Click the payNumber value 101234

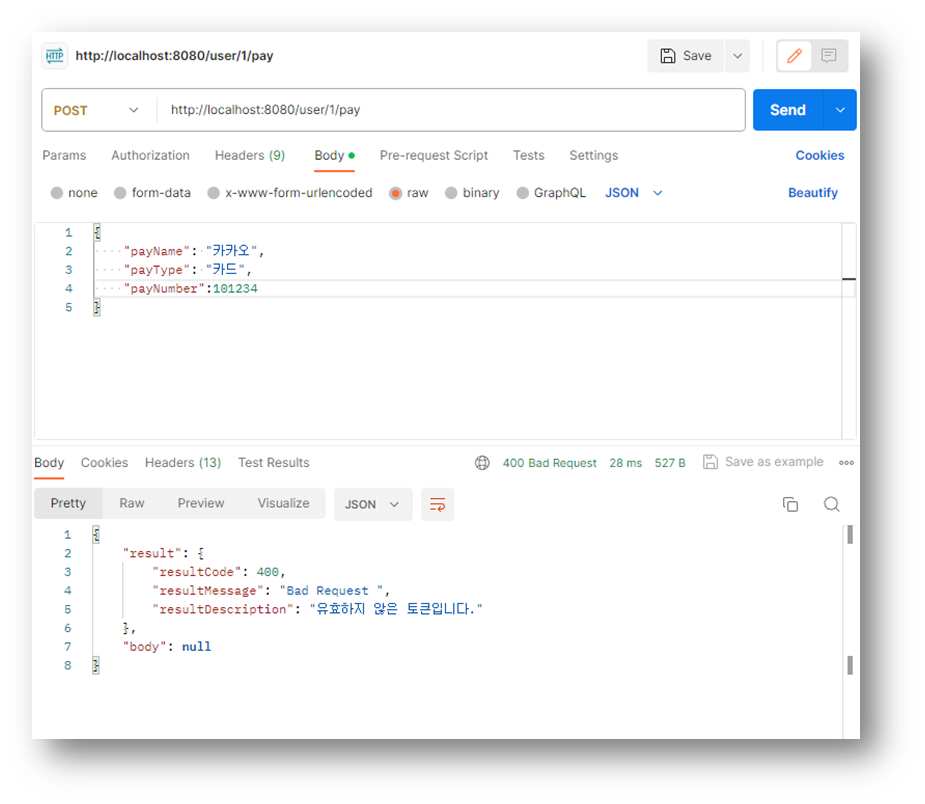[235, 289]
